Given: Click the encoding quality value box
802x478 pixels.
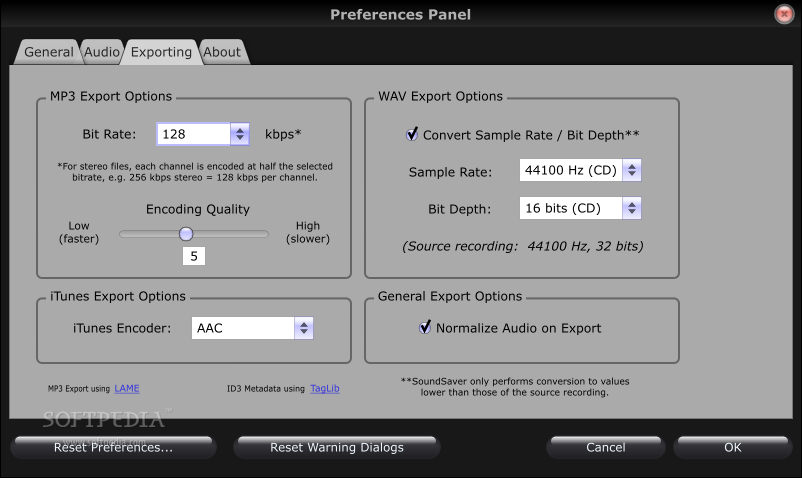Looking at the screenshot, I should click(194, 256).
